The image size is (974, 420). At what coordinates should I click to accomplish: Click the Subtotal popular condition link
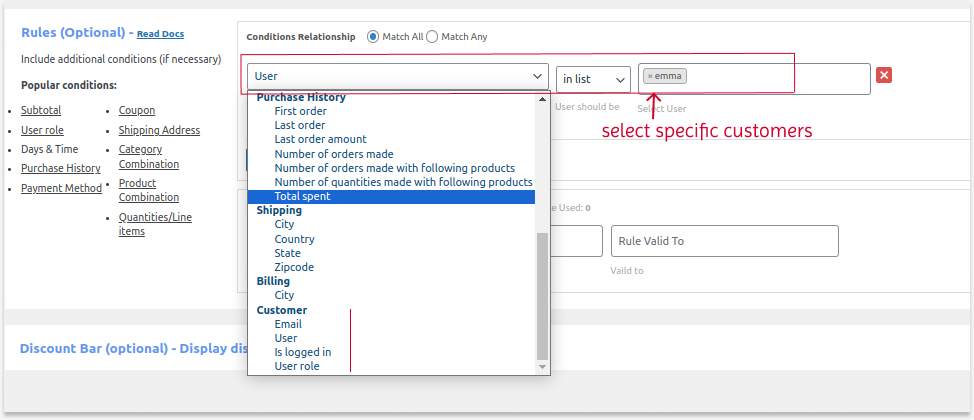coord(41,111)
